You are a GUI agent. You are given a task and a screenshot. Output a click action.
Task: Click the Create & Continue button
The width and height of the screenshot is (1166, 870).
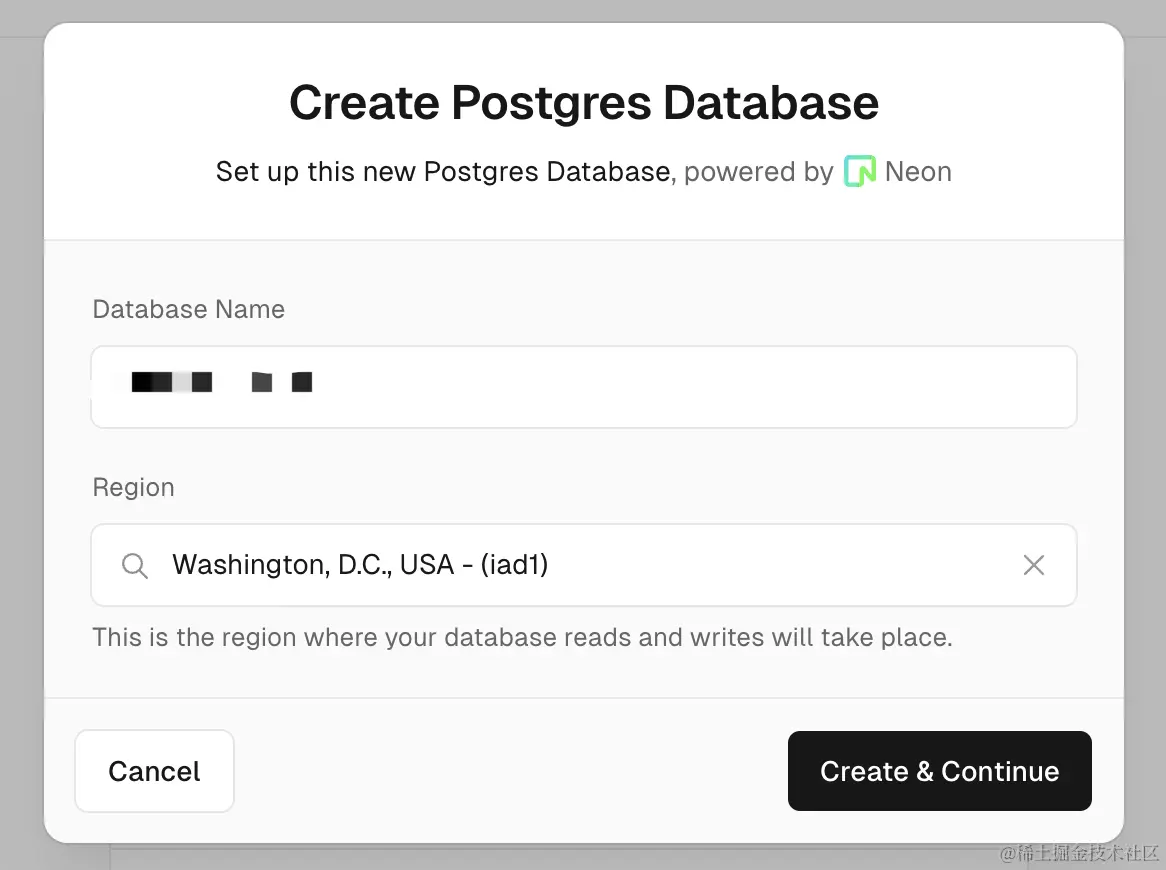tap(939, 771)
